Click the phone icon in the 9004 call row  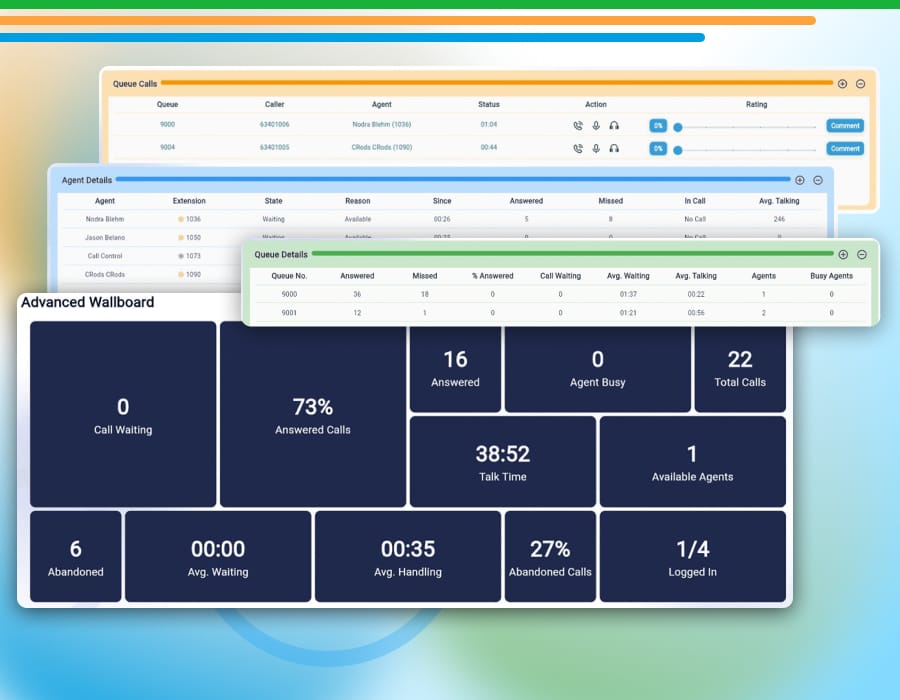(x=579, y=147)
